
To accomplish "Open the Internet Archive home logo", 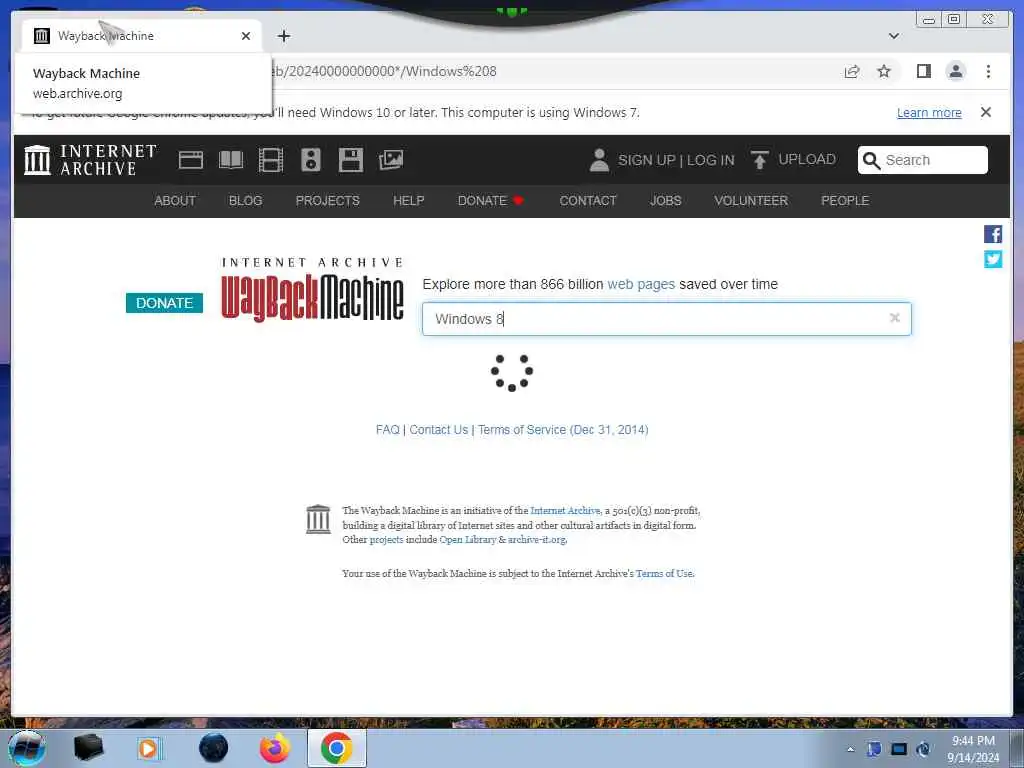I will pyautogui.click(x=90, y=160).
